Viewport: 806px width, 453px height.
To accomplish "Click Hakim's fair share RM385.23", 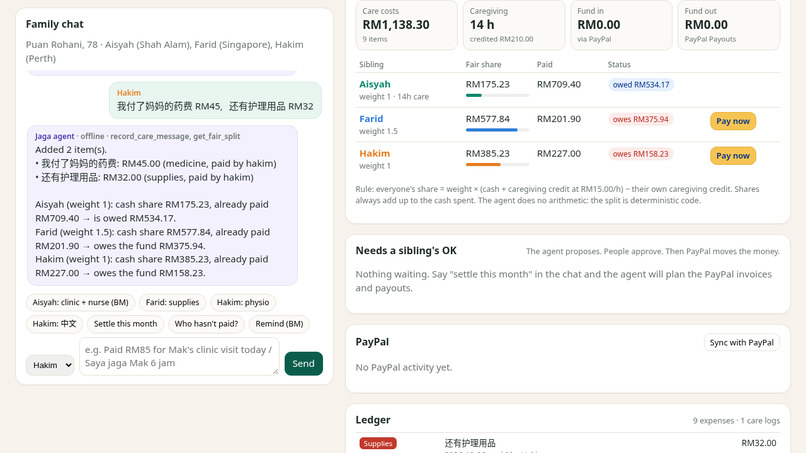I will point(488,153).
